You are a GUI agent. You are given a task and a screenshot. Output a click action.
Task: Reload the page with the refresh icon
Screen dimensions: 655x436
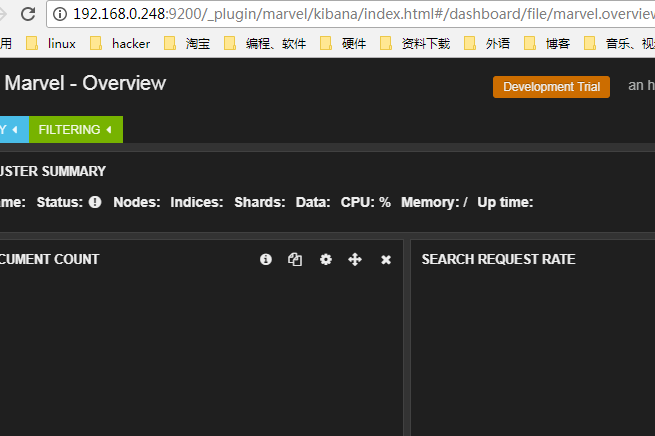(x=28, y=14)
